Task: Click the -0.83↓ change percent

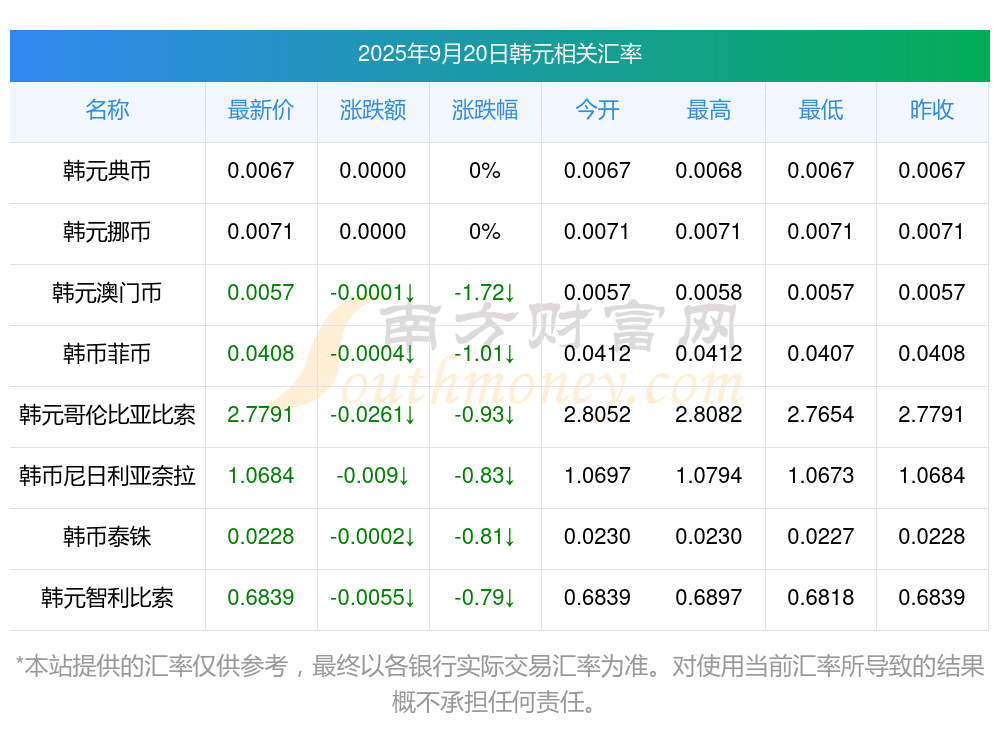Action: [x=485, y=476]
